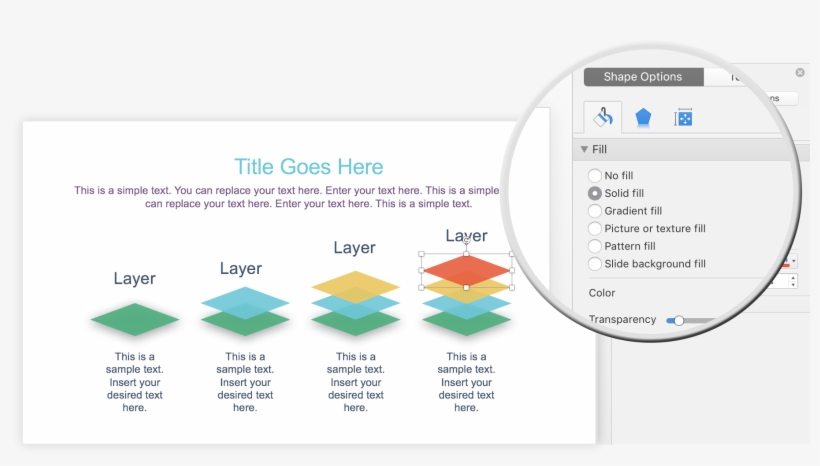Click the Color label in Fill section
The width and height of the screenshot is (820, 466).
(x=602, y=293)
